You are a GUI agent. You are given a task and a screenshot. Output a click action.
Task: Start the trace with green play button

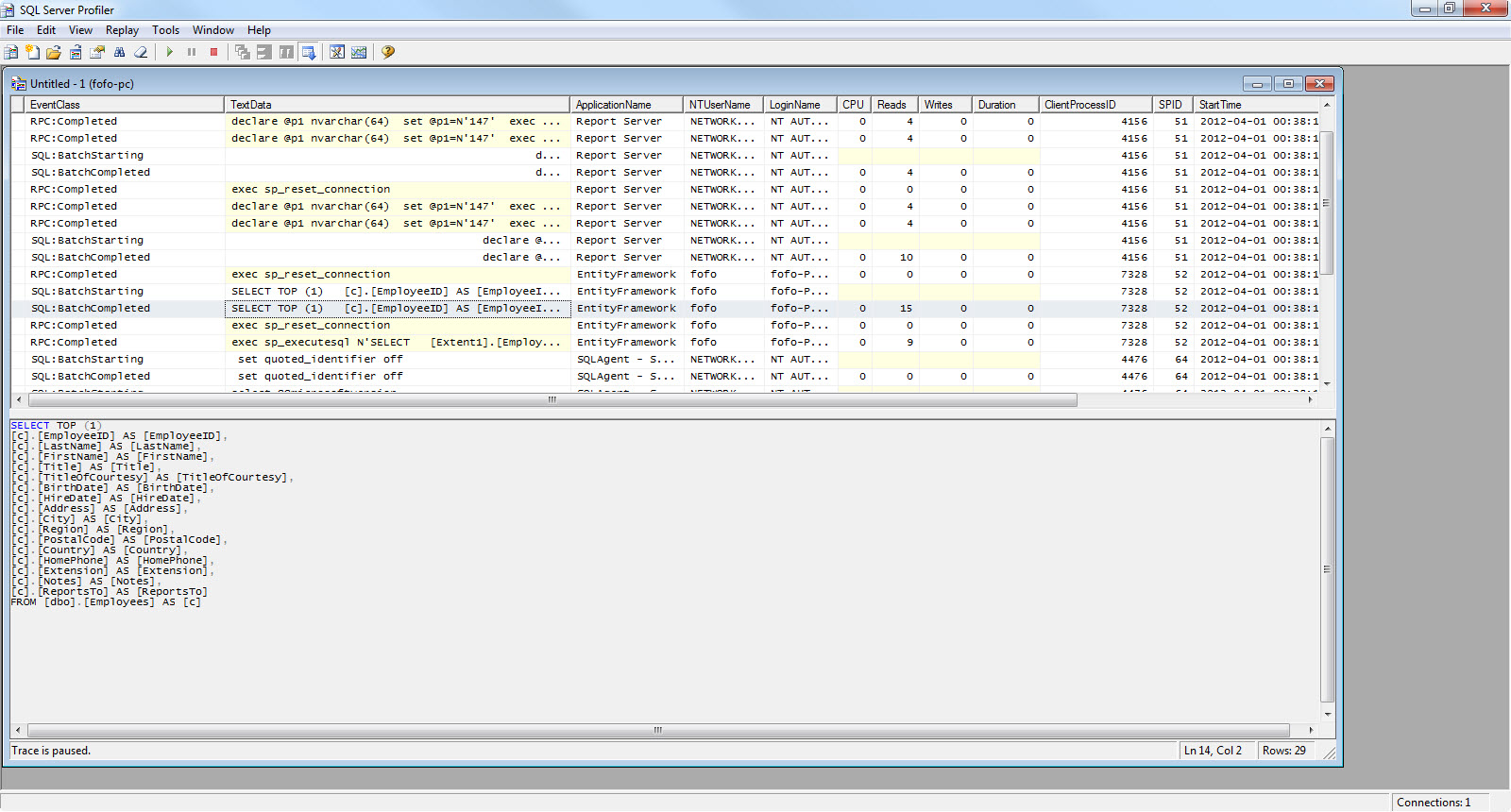coord(169,52)
